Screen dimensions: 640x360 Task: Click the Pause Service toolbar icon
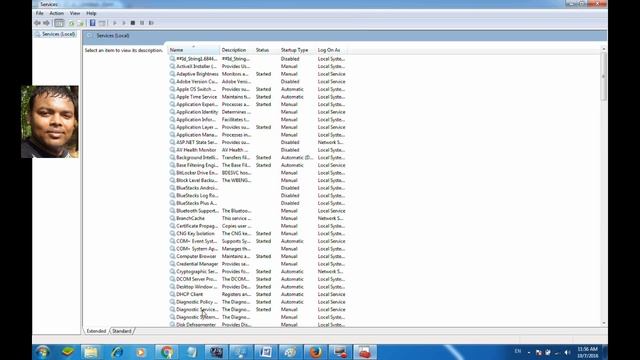pos(142,23)
